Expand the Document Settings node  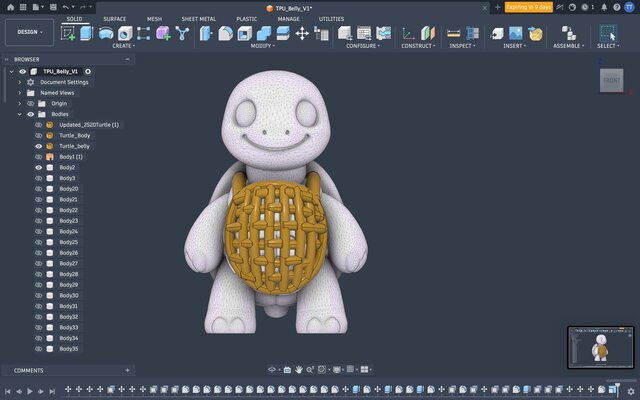click(x=19, y=82)
